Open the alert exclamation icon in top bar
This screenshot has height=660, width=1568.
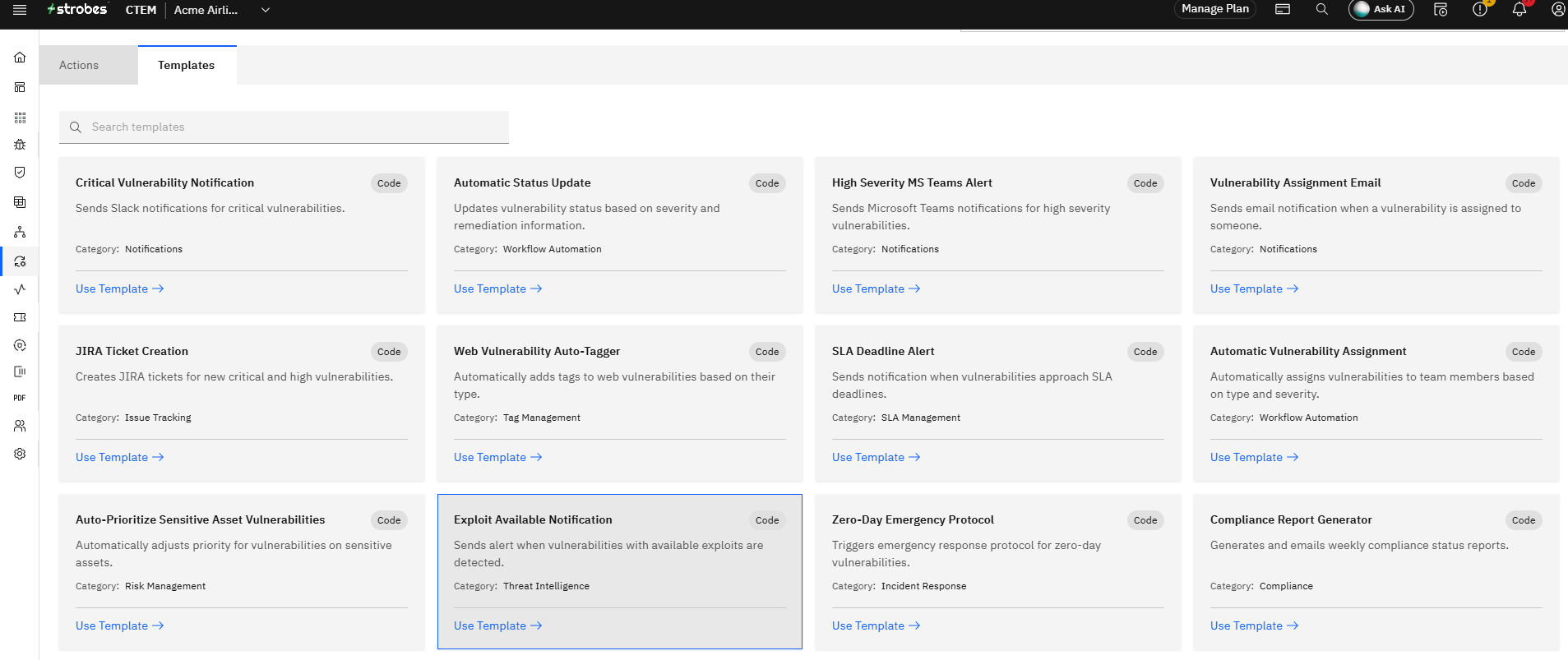[1480, 9]
